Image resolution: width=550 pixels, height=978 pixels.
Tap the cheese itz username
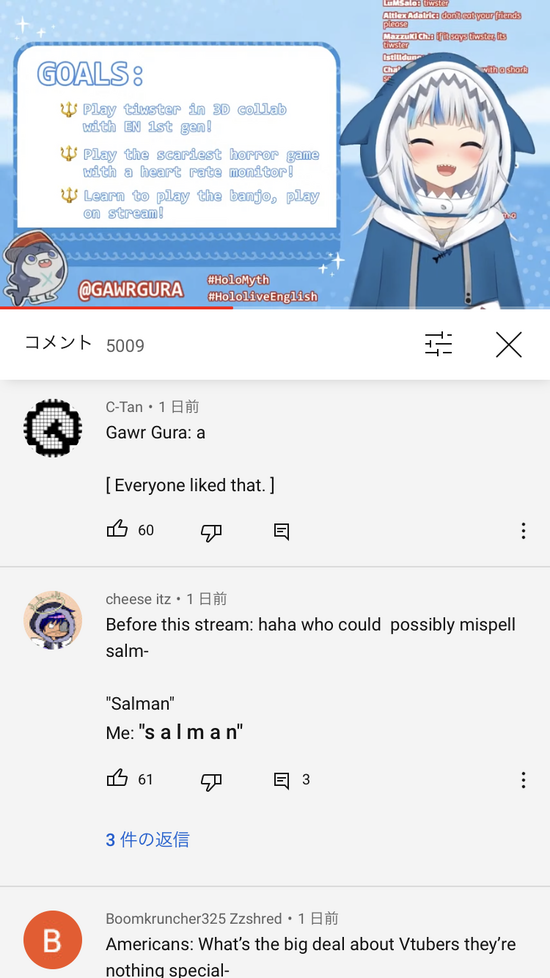click(138, 599)
